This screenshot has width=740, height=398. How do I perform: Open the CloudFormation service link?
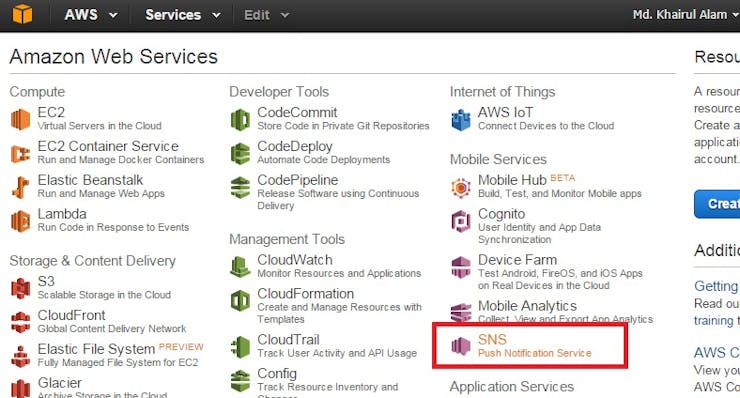[305, 294]
